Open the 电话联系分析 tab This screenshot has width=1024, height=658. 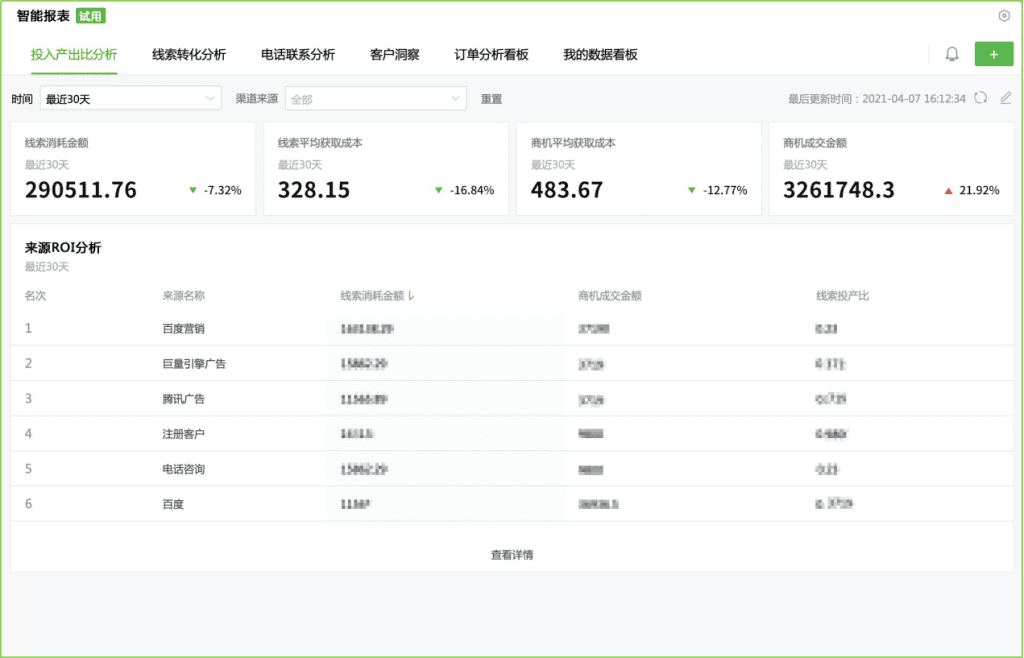(298, 55)
